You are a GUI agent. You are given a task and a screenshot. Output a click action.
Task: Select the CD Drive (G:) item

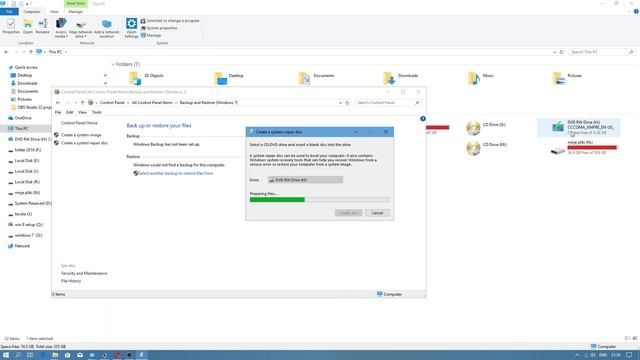pos(487,127)
